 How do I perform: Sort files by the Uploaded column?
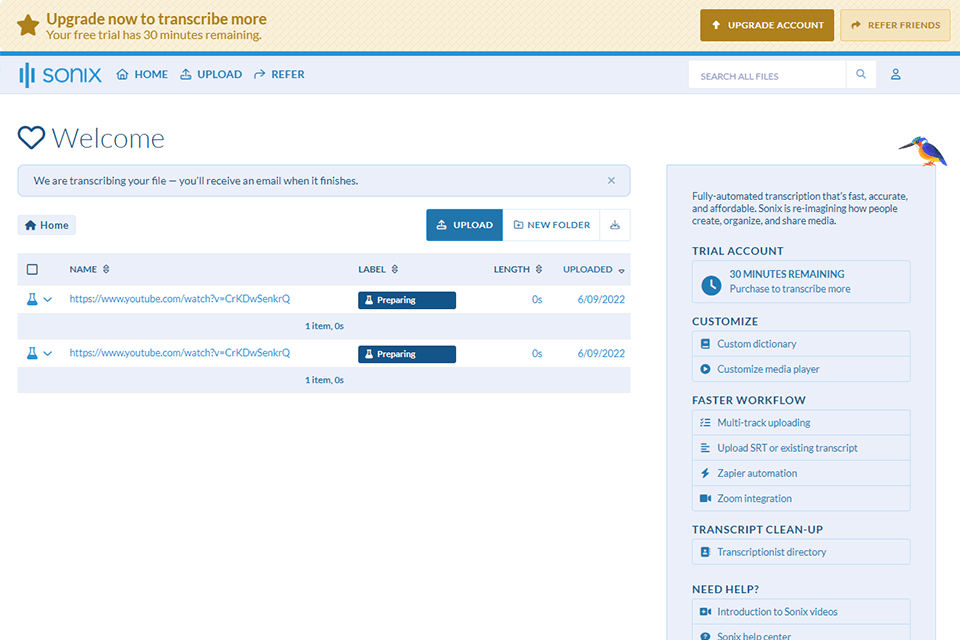594,269
